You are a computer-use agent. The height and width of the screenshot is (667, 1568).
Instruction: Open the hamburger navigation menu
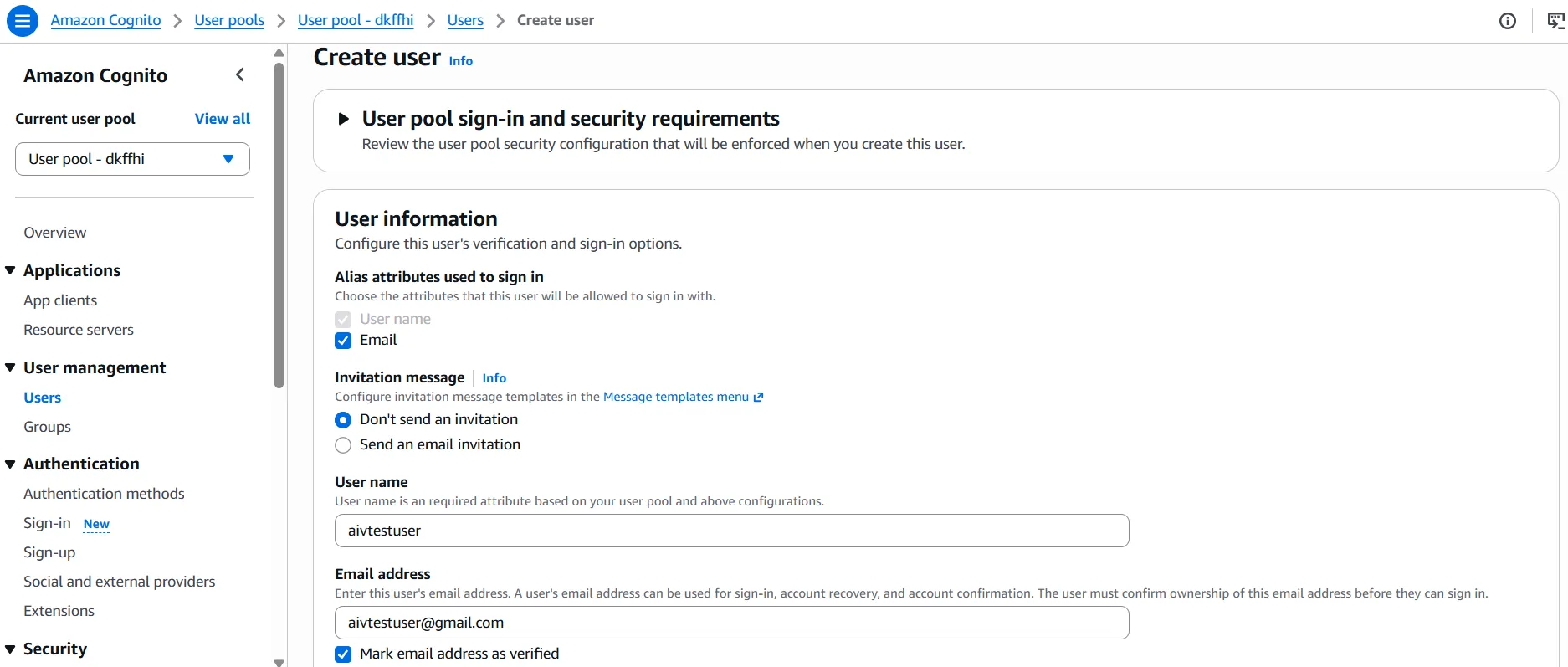(23, 20)
